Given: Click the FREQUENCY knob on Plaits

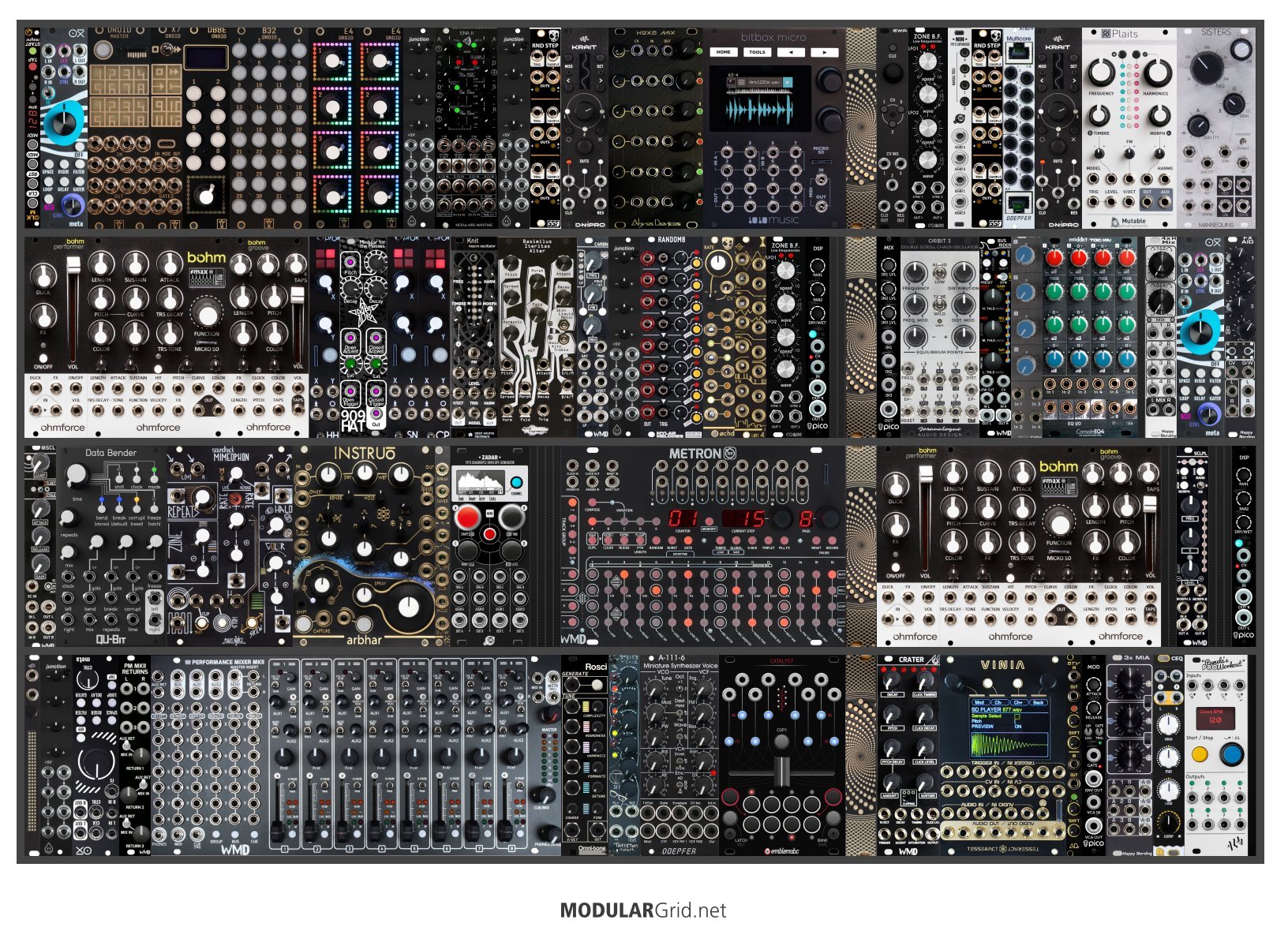Looking at the screenshot, I should click(x=1101, y=72).
